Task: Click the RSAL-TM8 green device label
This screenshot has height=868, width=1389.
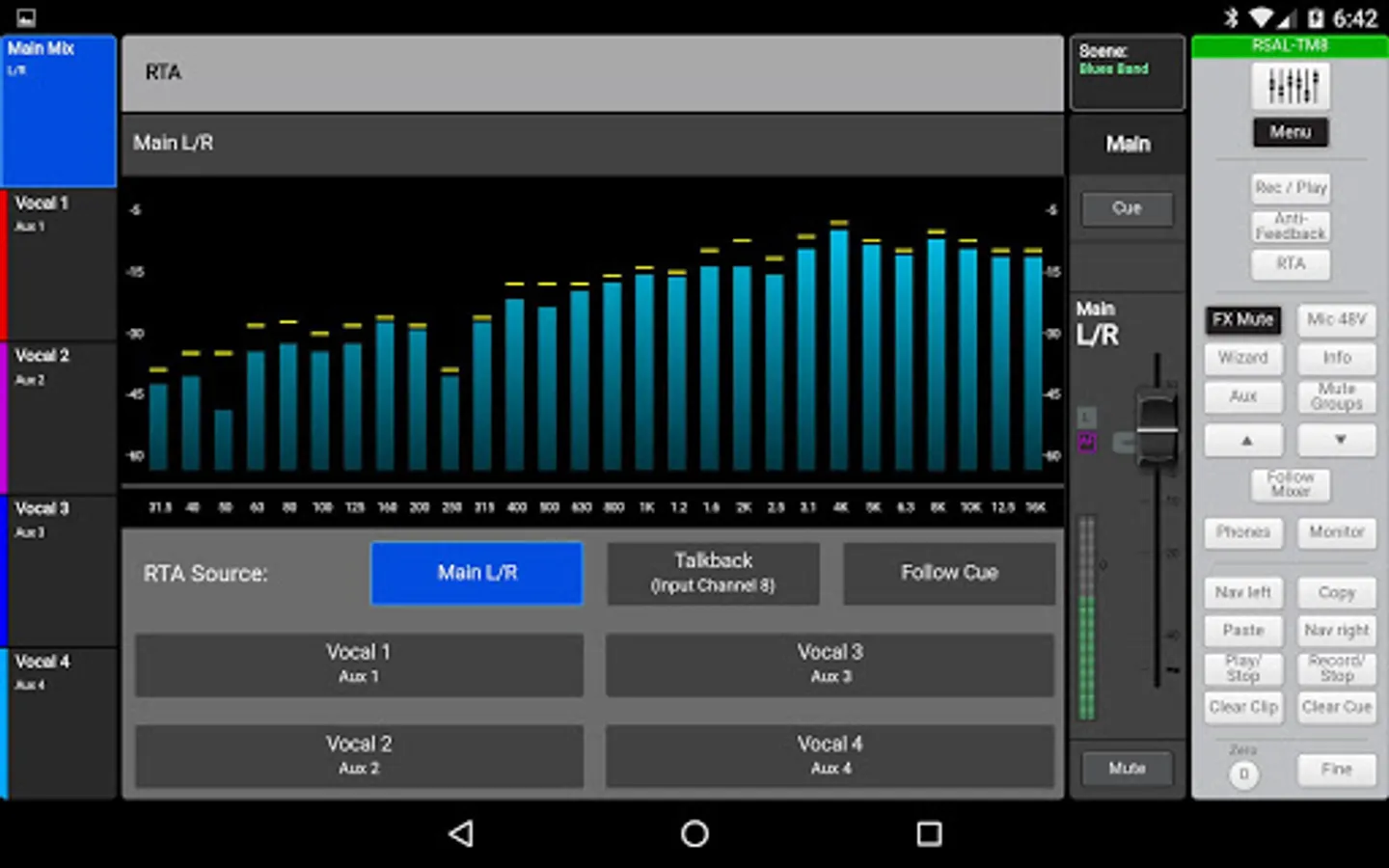Action: pos(1291,46)
